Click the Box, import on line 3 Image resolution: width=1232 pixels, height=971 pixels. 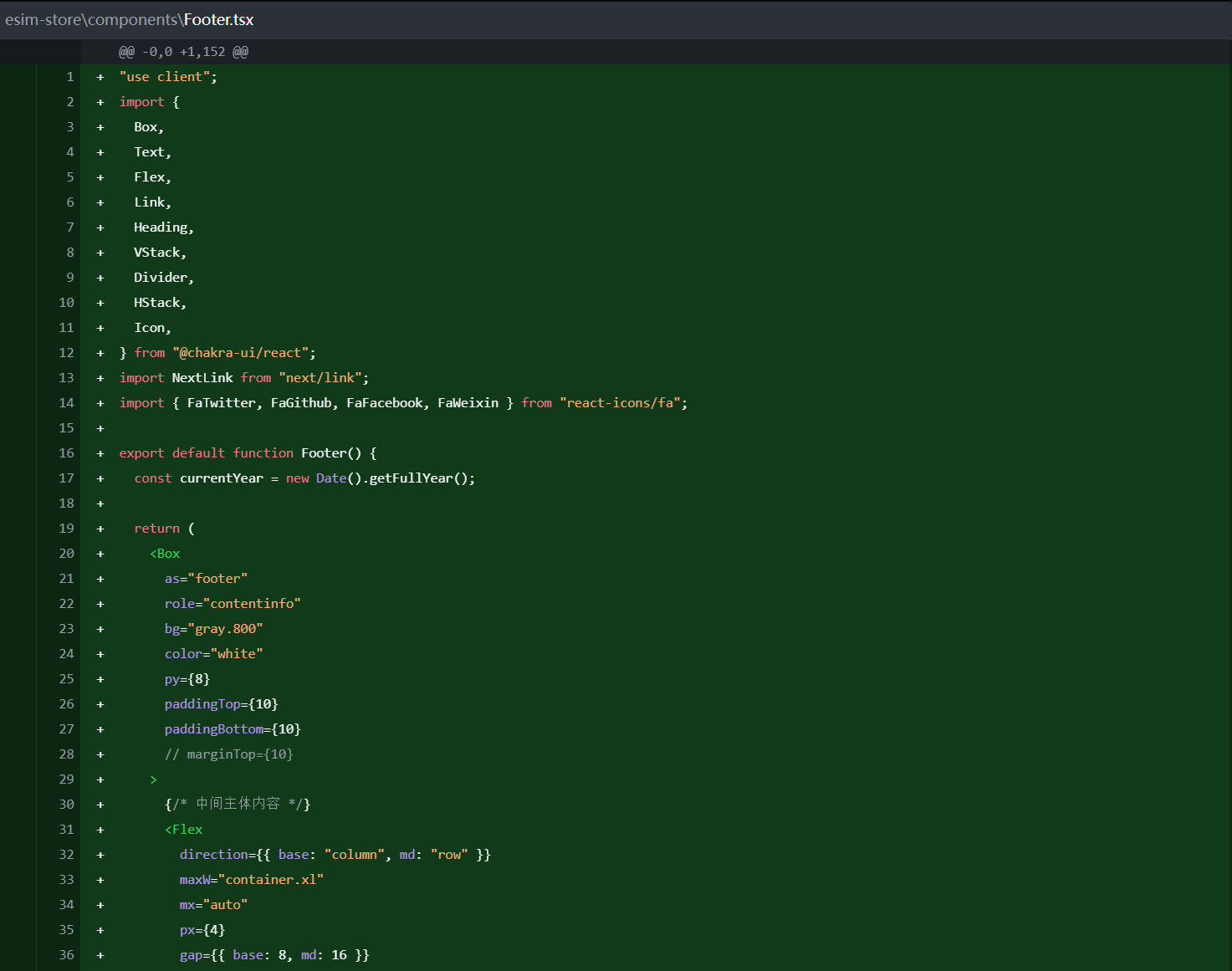click(149, 127)
